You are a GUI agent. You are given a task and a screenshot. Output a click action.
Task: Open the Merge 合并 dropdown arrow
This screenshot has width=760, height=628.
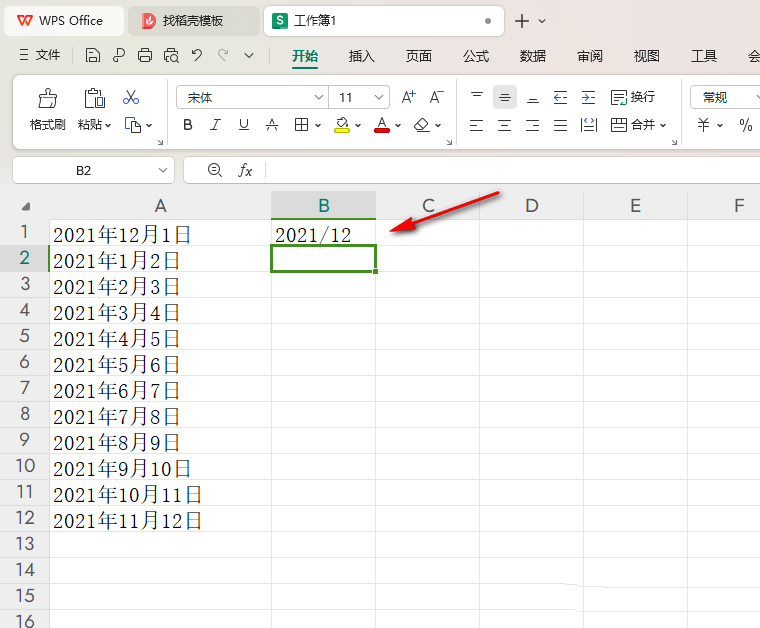(x=663, y=126)
